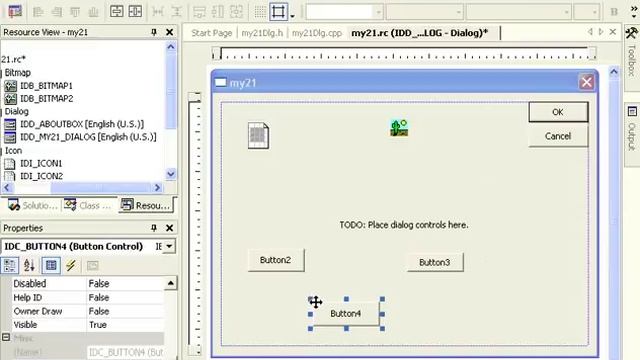640x360 pixels.
Task: Click the Align Lefts toolbar icon
Action: click(38, 11)
